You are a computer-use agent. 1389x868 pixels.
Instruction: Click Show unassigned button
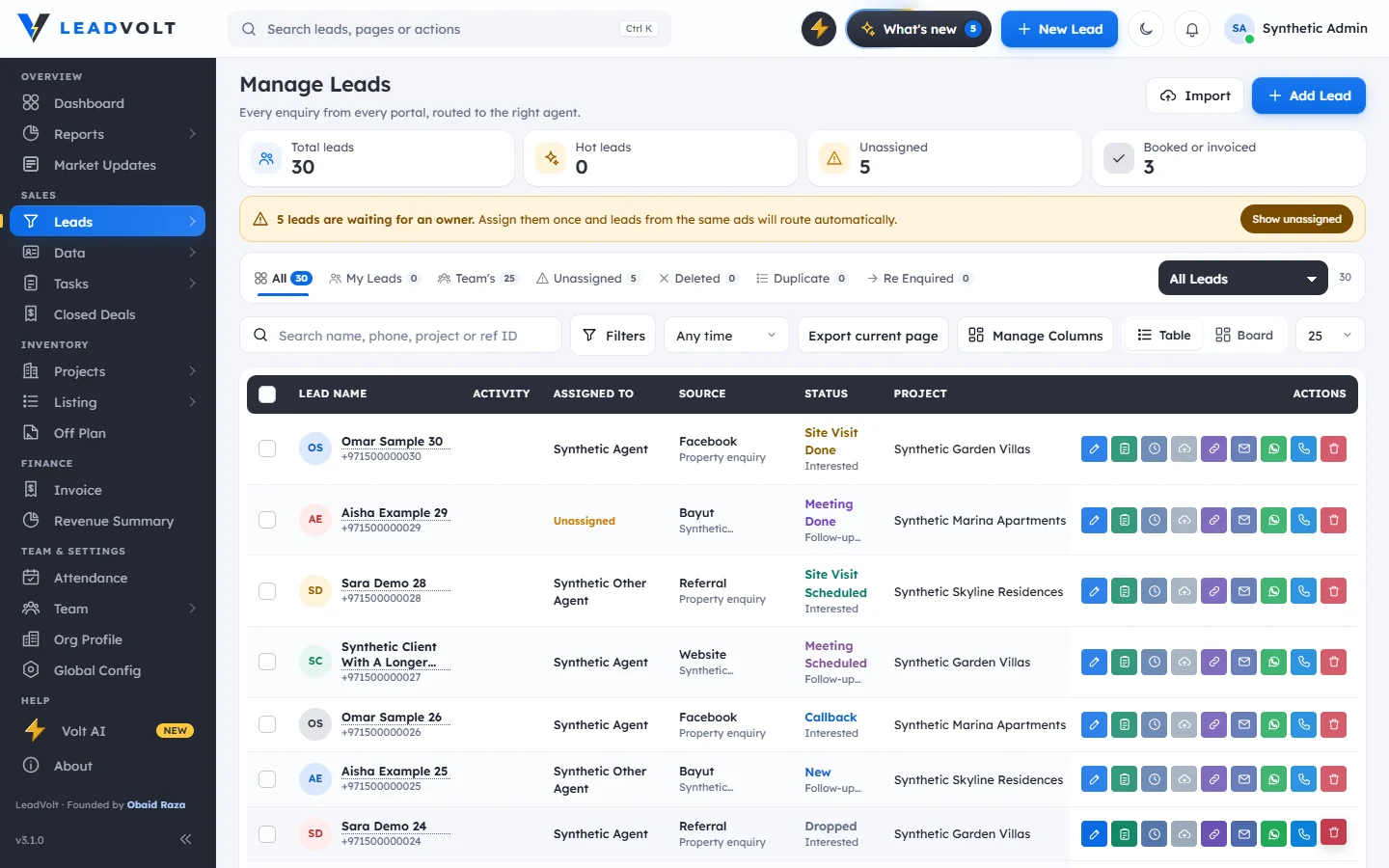1296,219
